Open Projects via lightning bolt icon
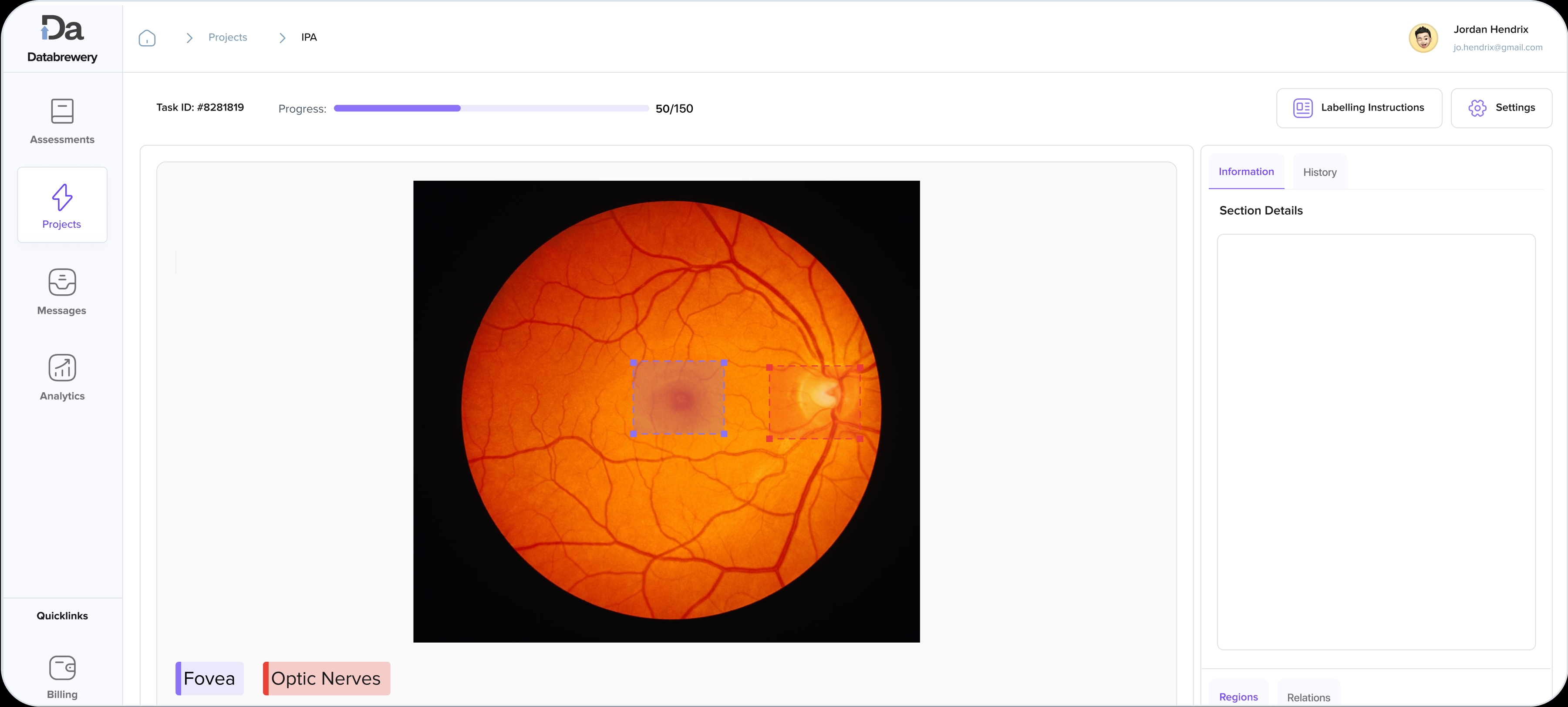The width and height of the screenshot is (1568, 707). coord(62,198)
